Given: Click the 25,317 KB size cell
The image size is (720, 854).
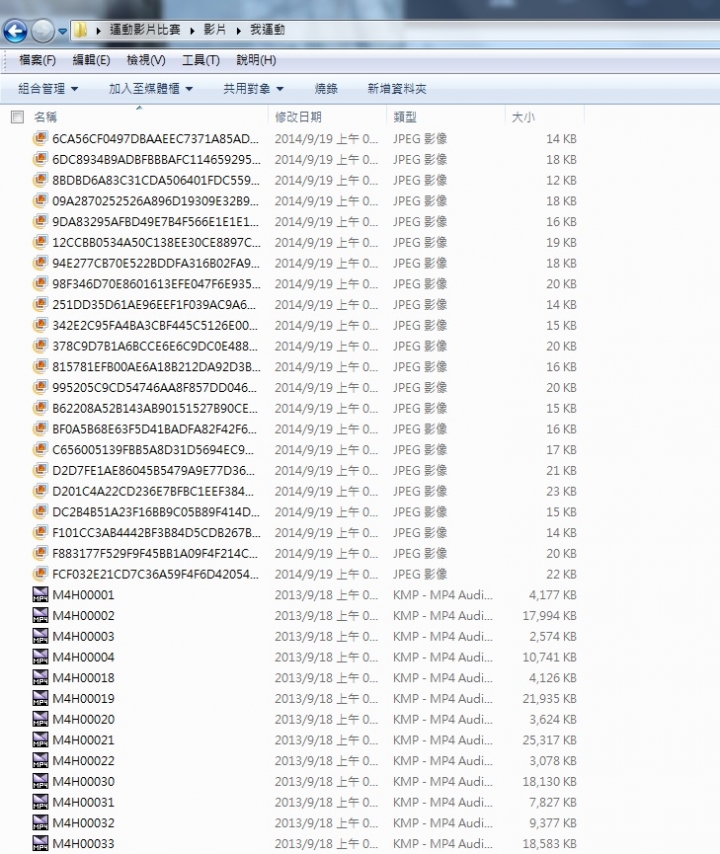Looking at the screenshot, I should pyautogui.click(x=549, y=740).
